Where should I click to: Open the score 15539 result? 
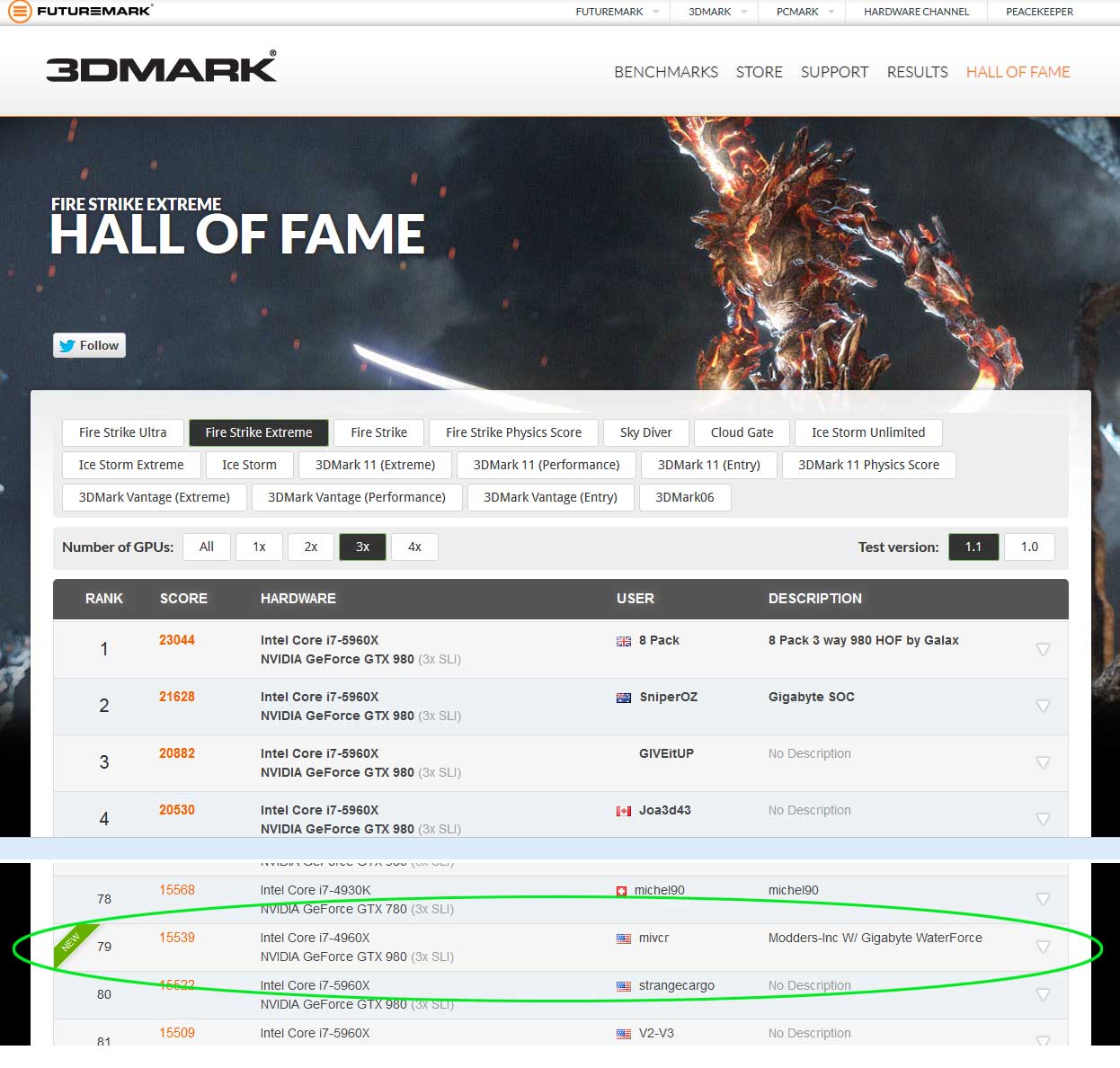click(177, 938)
